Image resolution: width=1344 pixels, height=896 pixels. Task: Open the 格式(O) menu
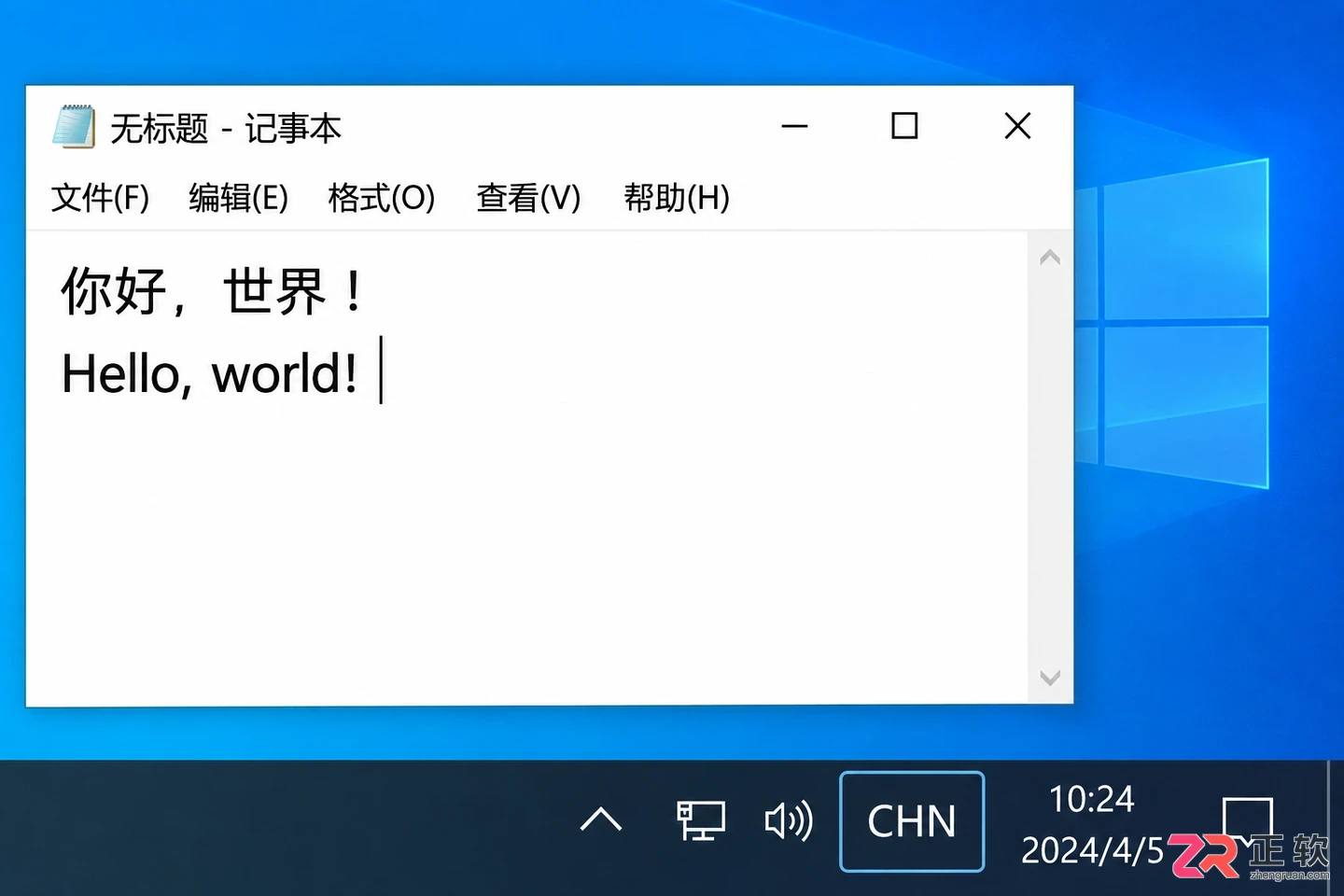point(382,198)
